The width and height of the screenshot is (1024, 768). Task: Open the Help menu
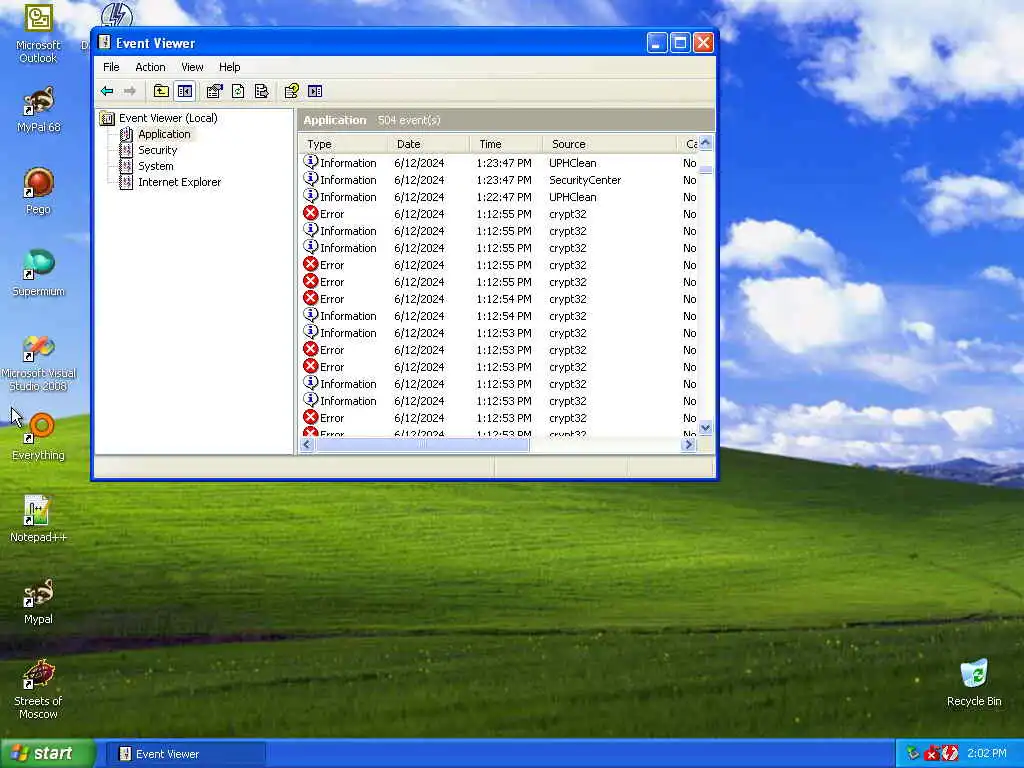pos(229,67)
